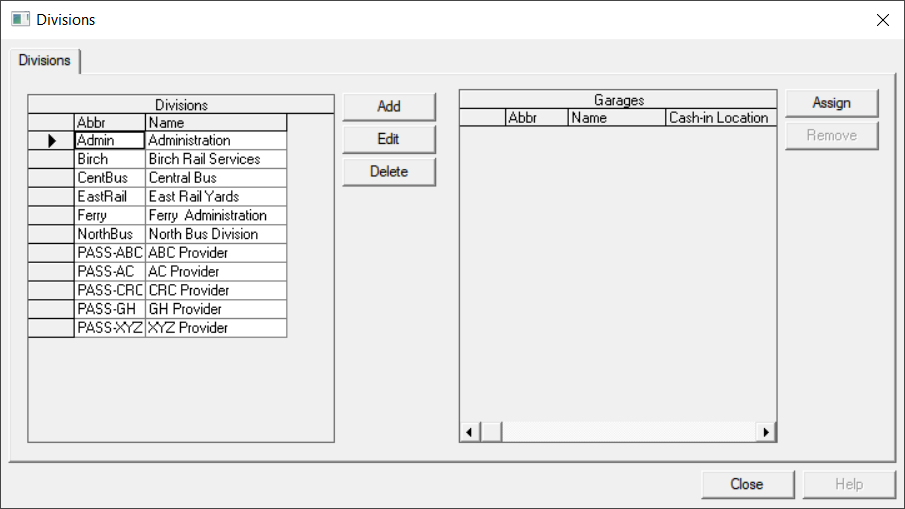Click the Add button
Viewport: 905px width, 509px height.
click(388, 107)
